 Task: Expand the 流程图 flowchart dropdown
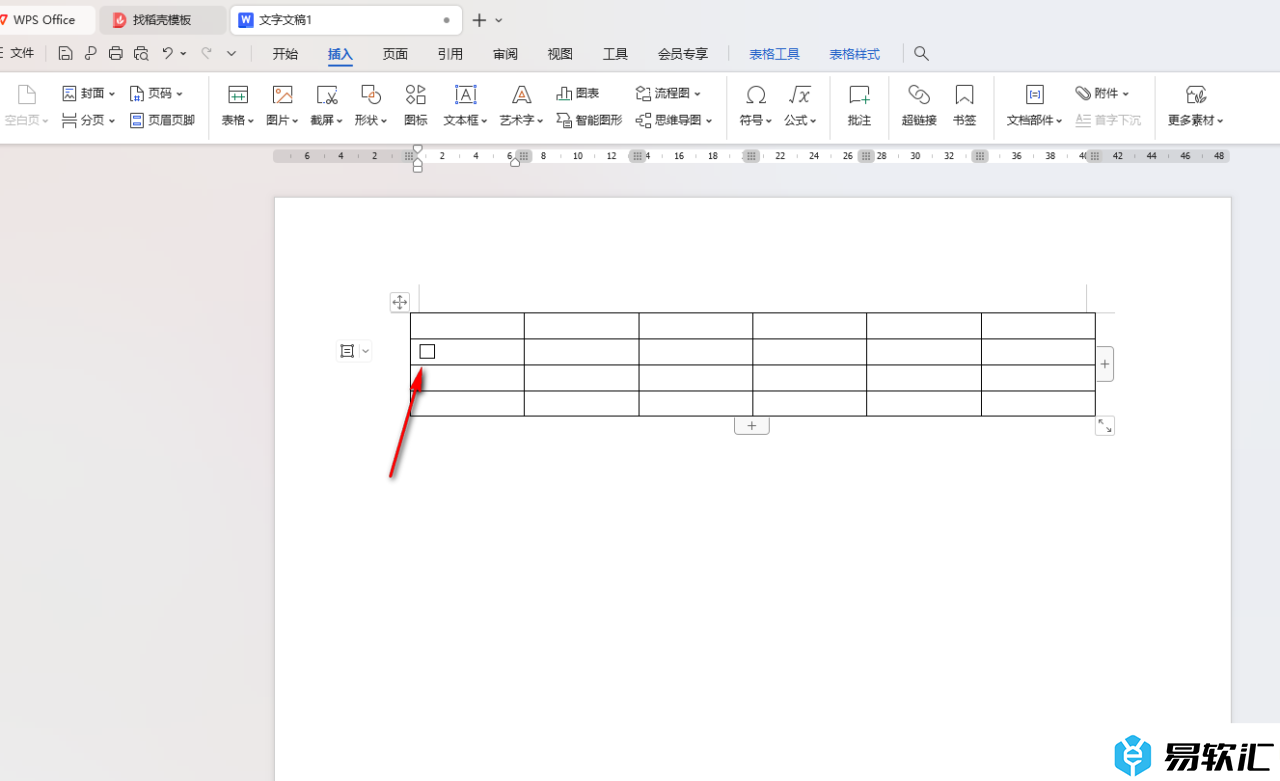[697, 94]
